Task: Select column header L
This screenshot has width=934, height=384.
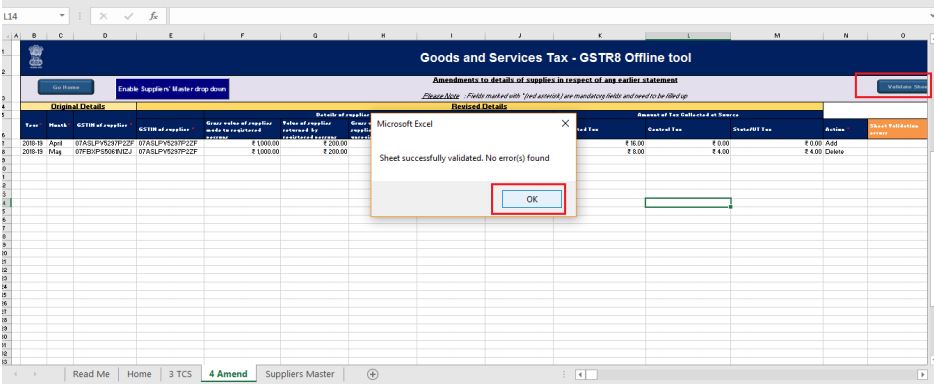Action: [x=688, y=36]
